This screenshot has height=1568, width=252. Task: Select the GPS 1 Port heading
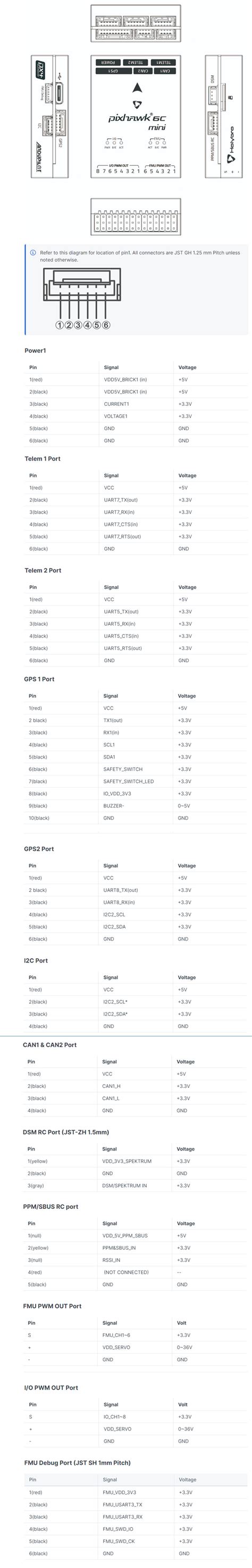39,679
